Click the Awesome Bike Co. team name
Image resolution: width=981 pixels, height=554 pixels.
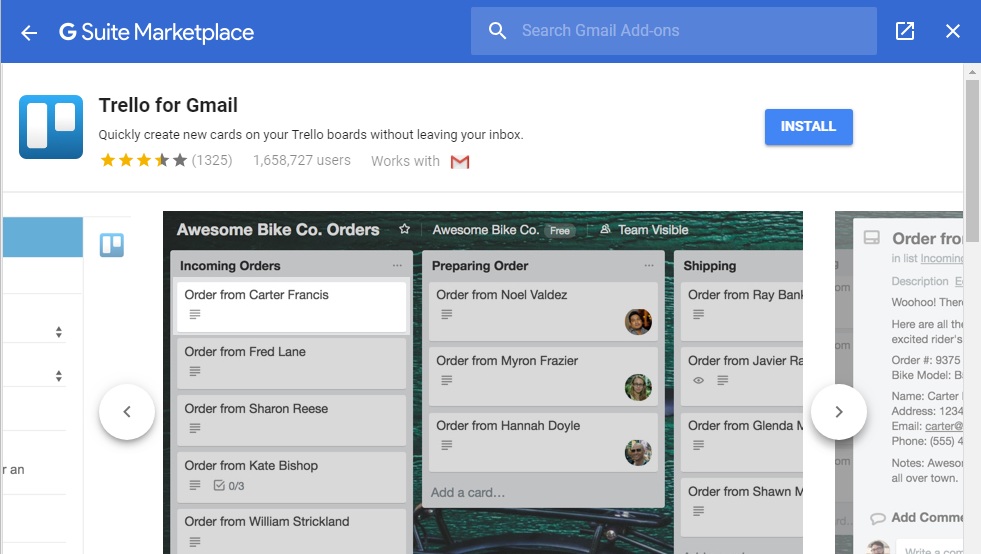(x=485, y=230)
